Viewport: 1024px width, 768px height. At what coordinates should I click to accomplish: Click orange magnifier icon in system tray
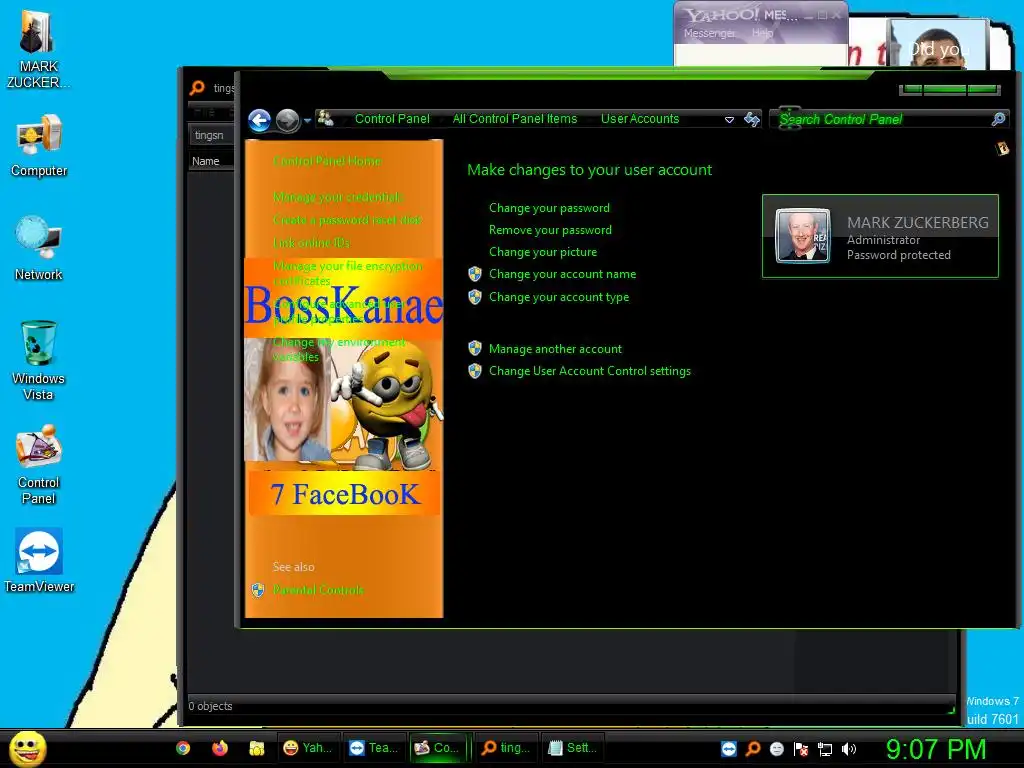[753, 749]
